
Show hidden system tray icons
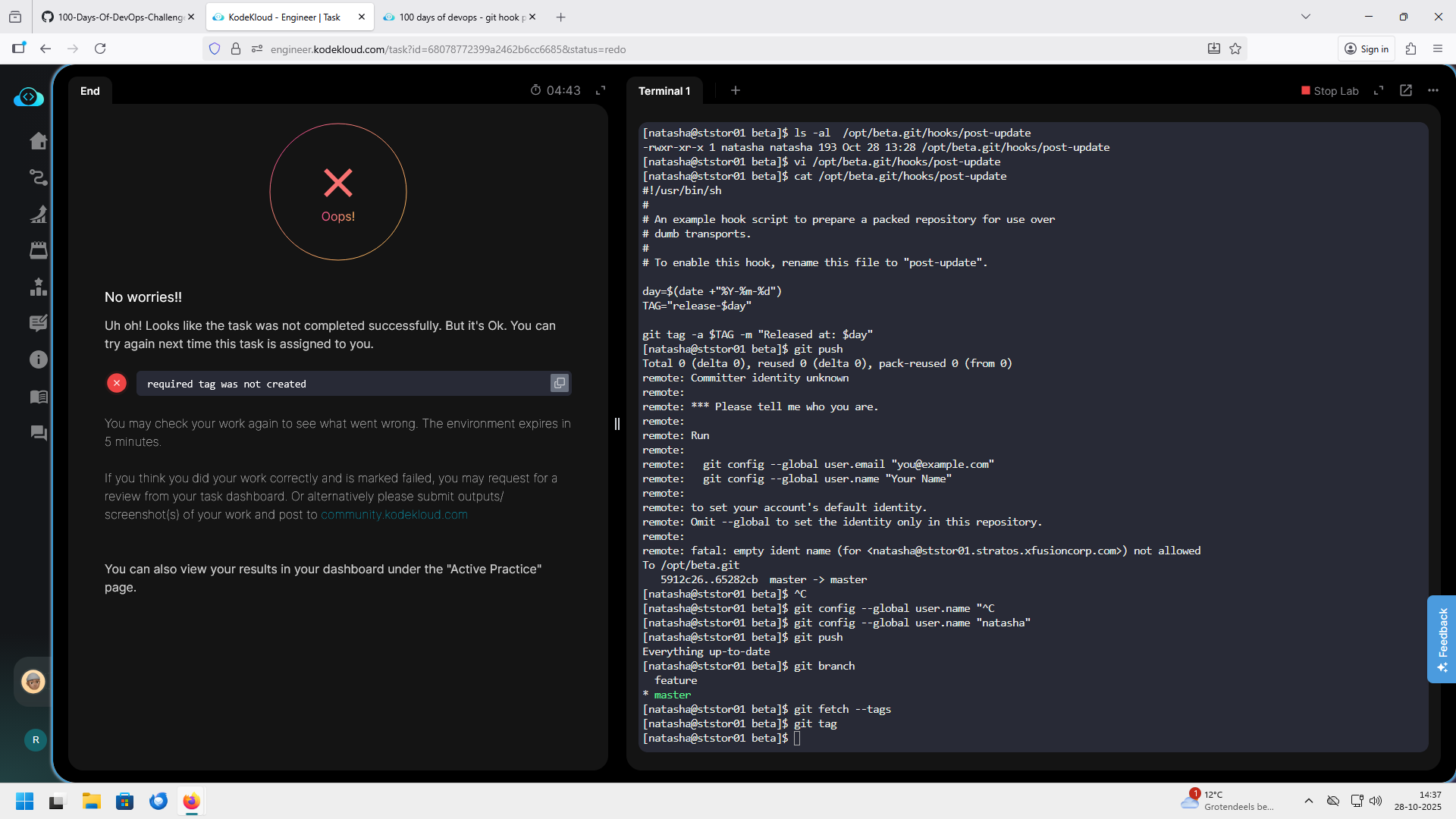pos(1309,801)
